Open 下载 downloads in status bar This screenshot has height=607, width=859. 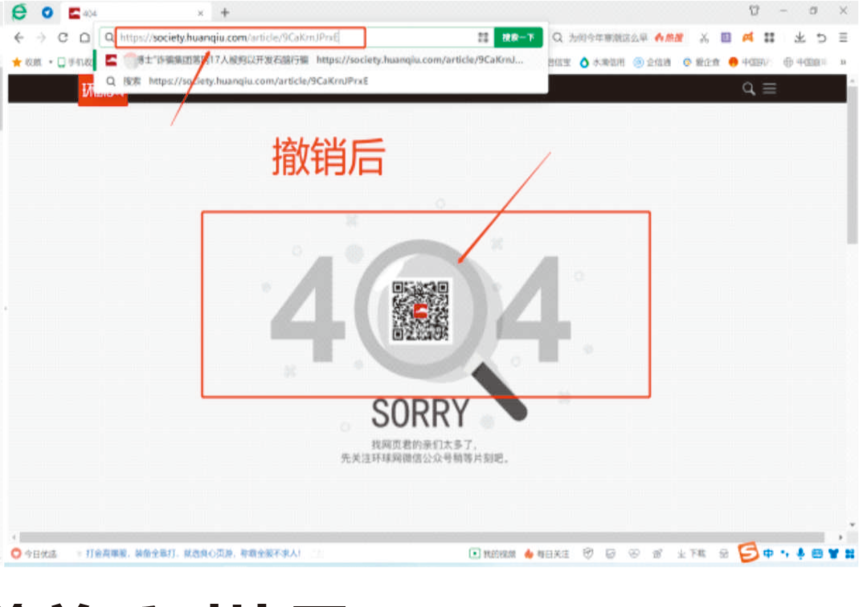(691, 554)
